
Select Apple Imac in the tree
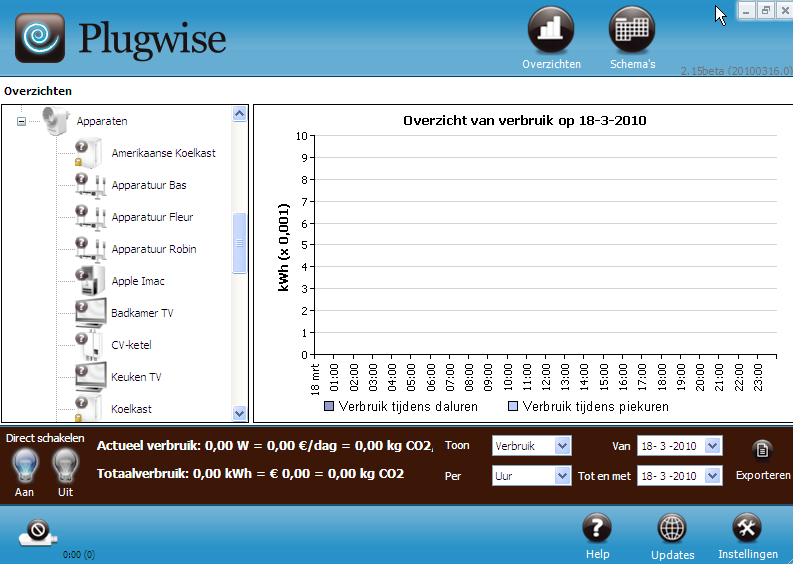138,281
